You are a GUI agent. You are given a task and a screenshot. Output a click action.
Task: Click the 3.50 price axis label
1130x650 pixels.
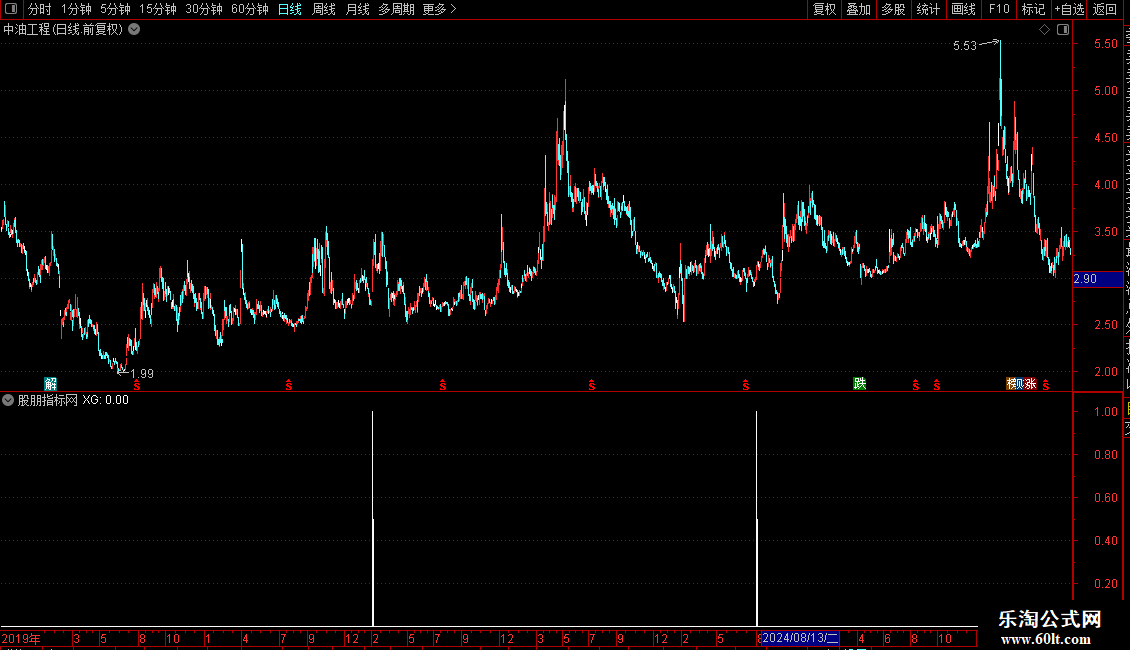[x=1105, y=232]
